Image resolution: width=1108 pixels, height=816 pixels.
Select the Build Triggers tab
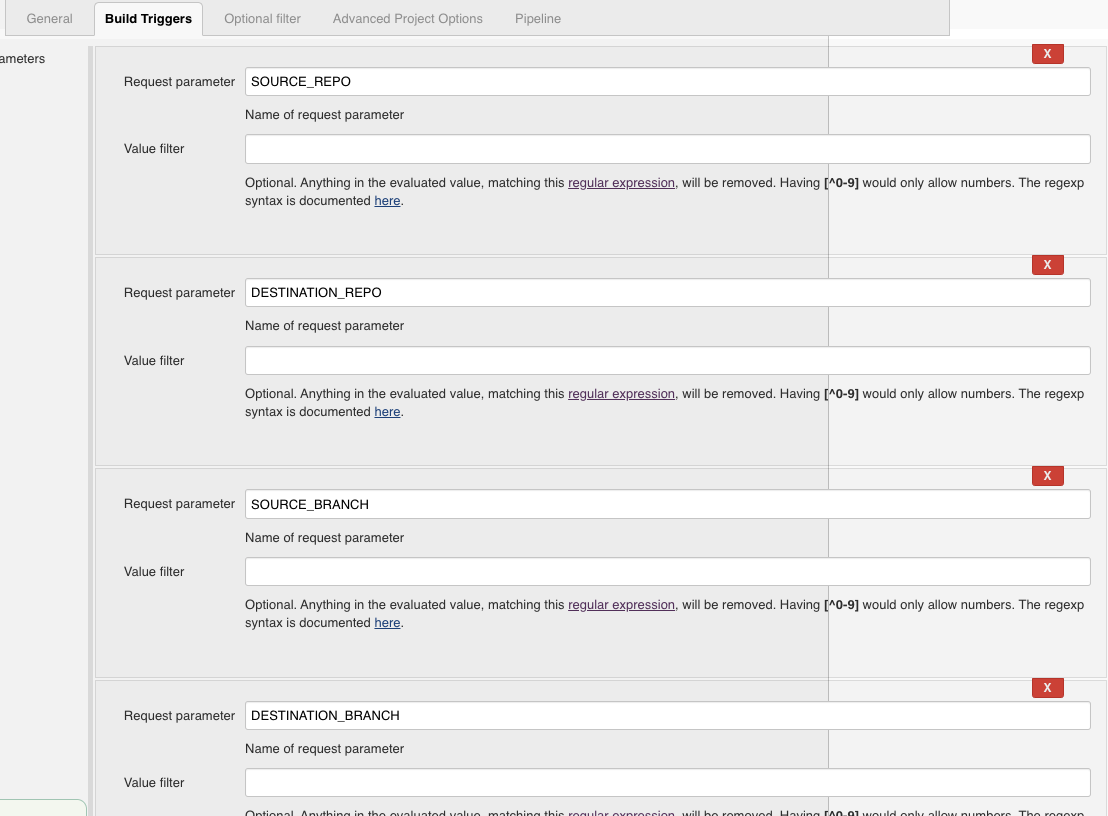[x=148, y=19]
